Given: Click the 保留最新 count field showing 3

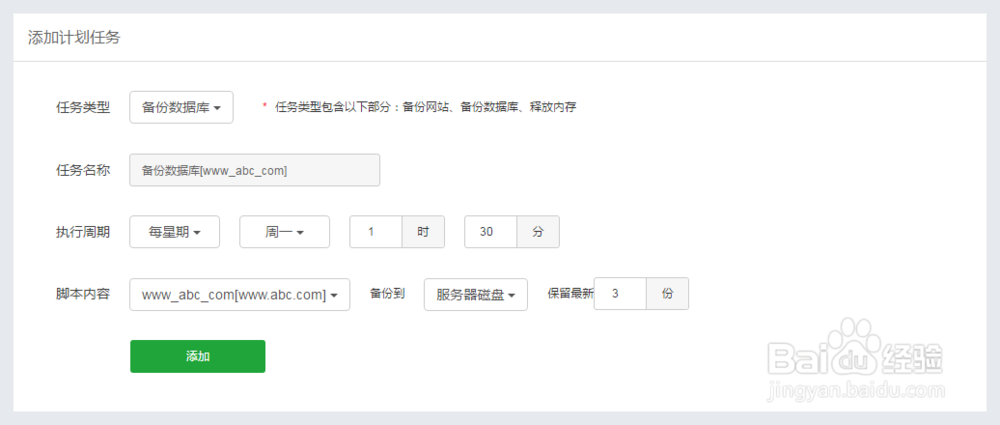Looking at the screenshot, I should tap(620, 294).
